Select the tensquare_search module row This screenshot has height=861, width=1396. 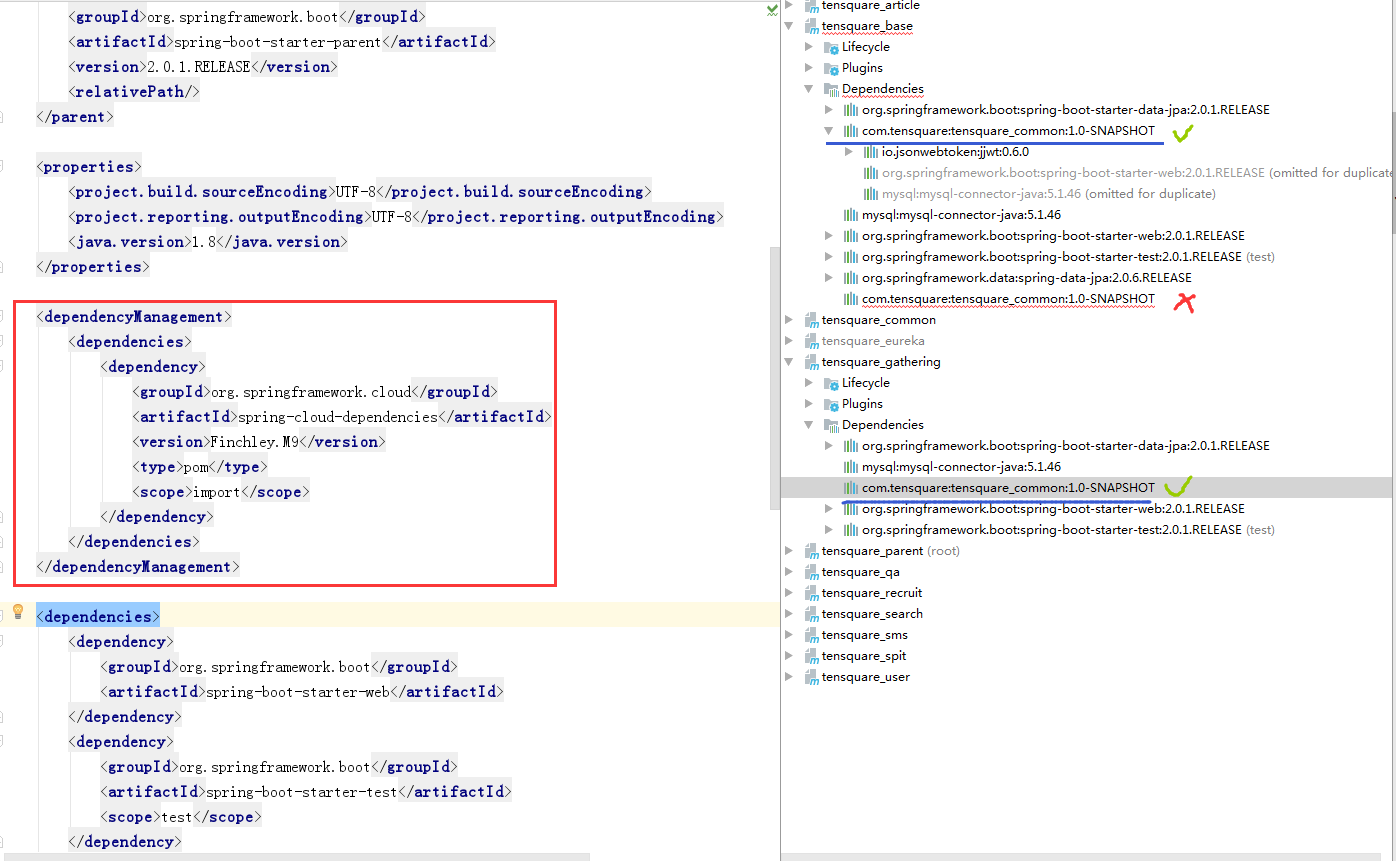click(x=1088, y=614)
